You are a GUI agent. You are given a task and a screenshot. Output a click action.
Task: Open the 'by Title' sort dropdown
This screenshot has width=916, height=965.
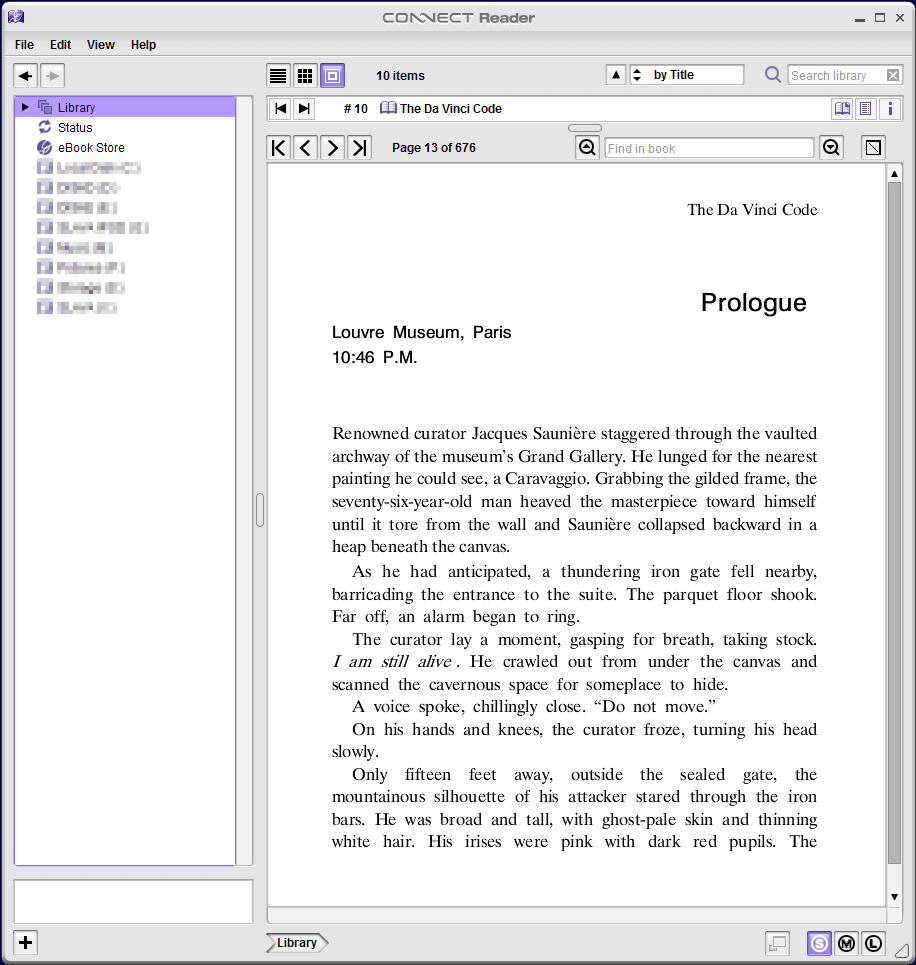(686, 75)
